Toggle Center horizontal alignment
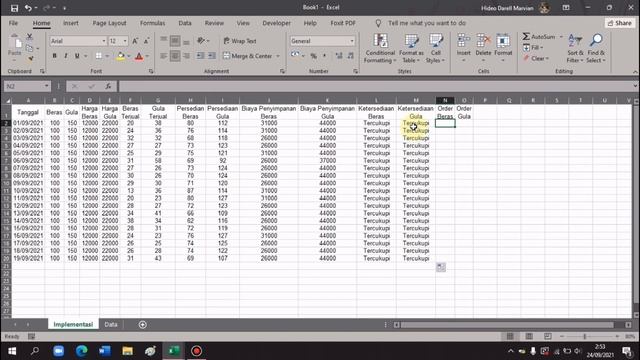 point(175,56)
